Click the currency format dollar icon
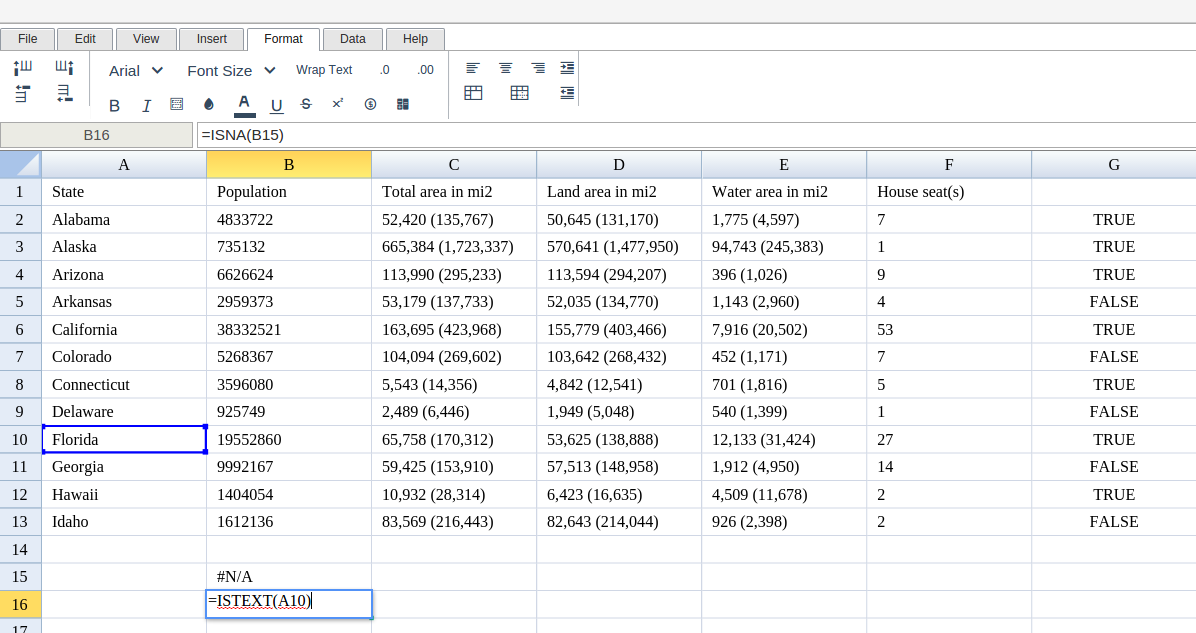1196x633 pixels. click(370, 104)
